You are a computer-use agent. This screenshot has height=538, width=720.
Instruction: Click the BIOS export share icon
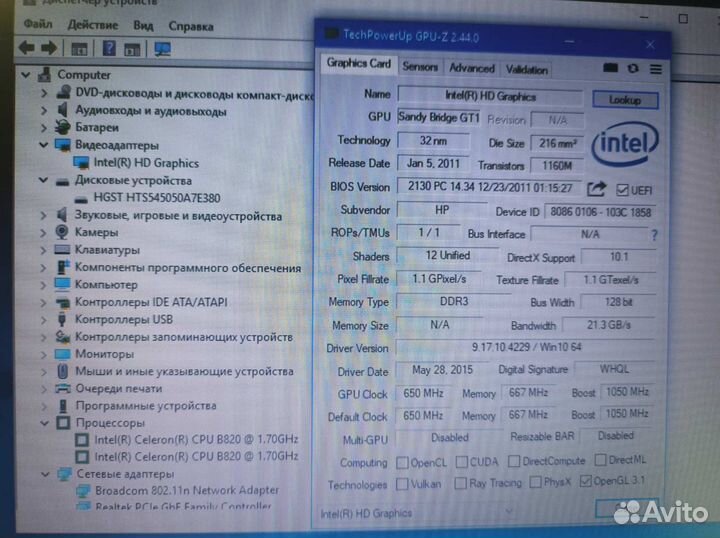[x=597, y=188]
